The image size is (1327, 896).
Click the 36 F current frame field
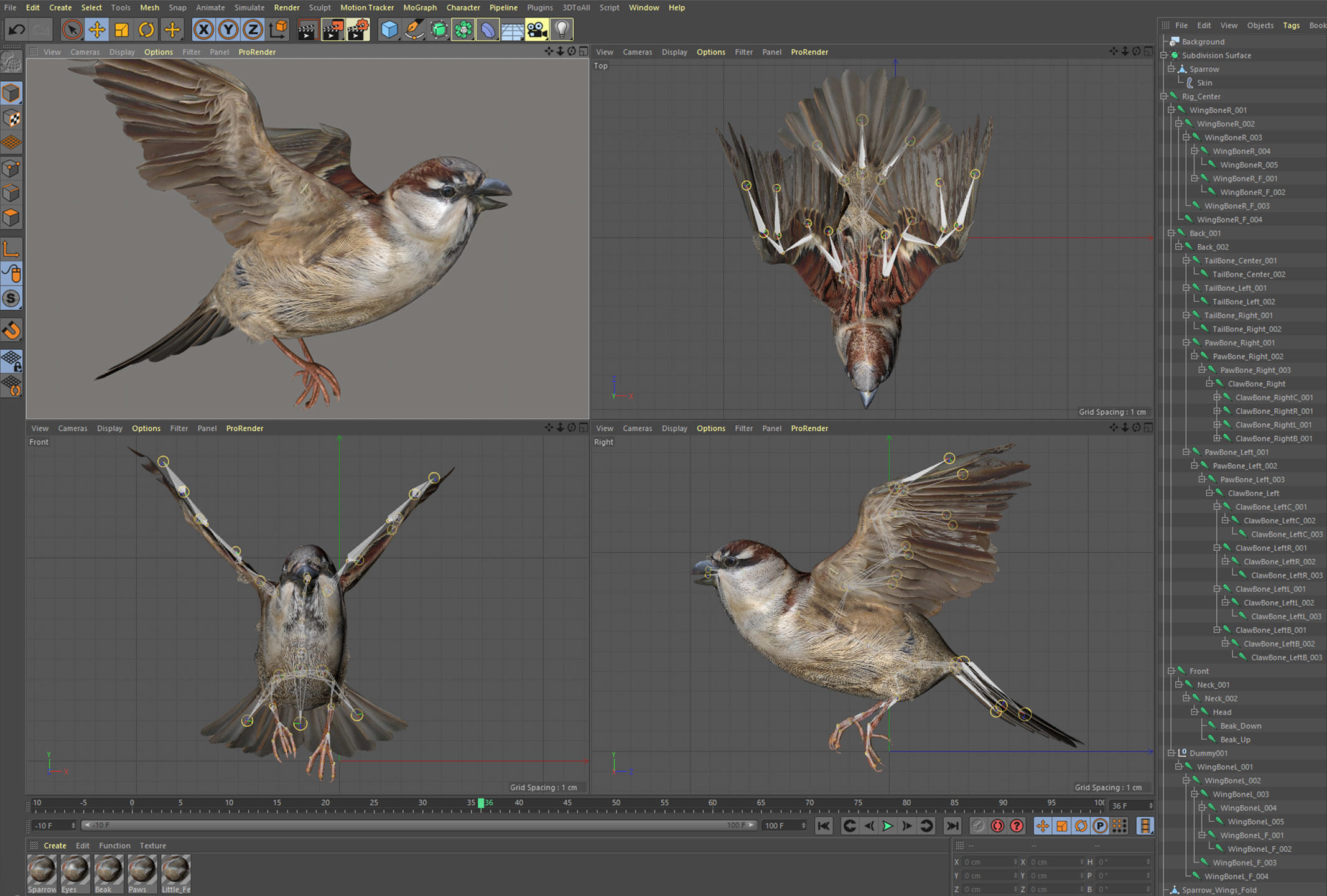(1131, 805)
